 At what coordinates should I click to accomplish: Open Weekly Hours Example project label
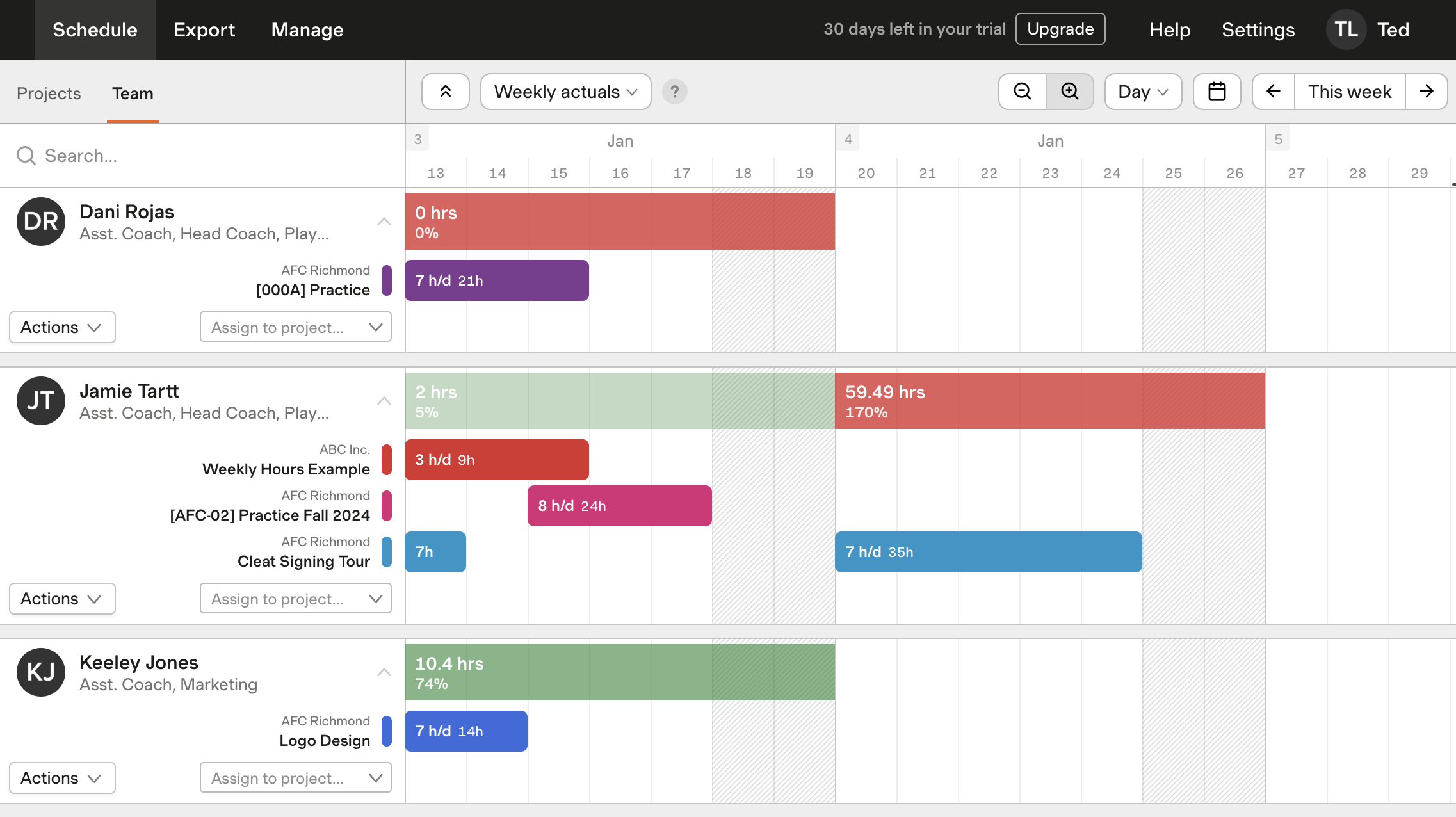click(286, 469)
